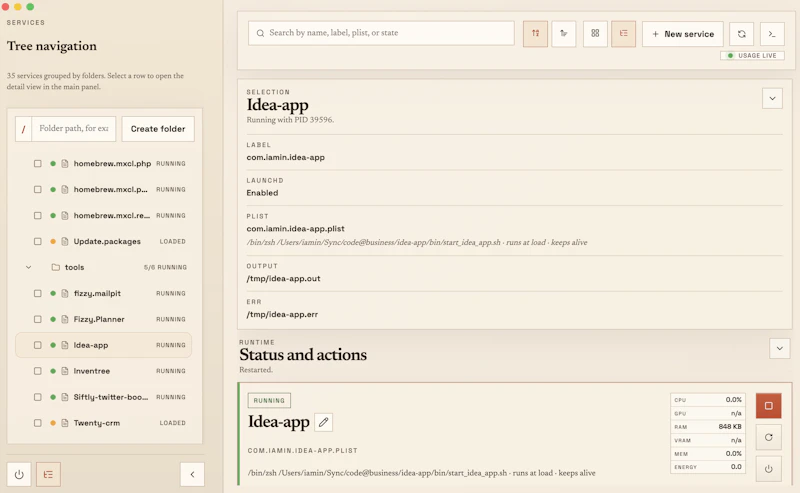Check the Inventree checkbox
This screenshot has height=493, width=800.
pos(38,371)
